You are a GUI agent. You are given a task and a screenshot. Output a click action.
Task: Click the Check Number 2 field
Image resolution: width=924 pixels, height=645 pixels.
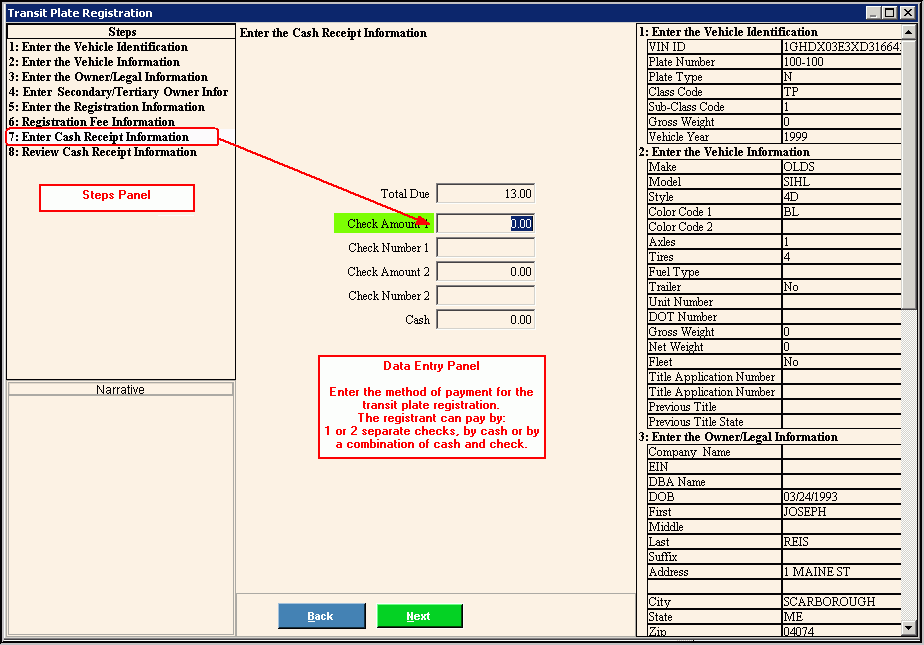coord(486,296)
